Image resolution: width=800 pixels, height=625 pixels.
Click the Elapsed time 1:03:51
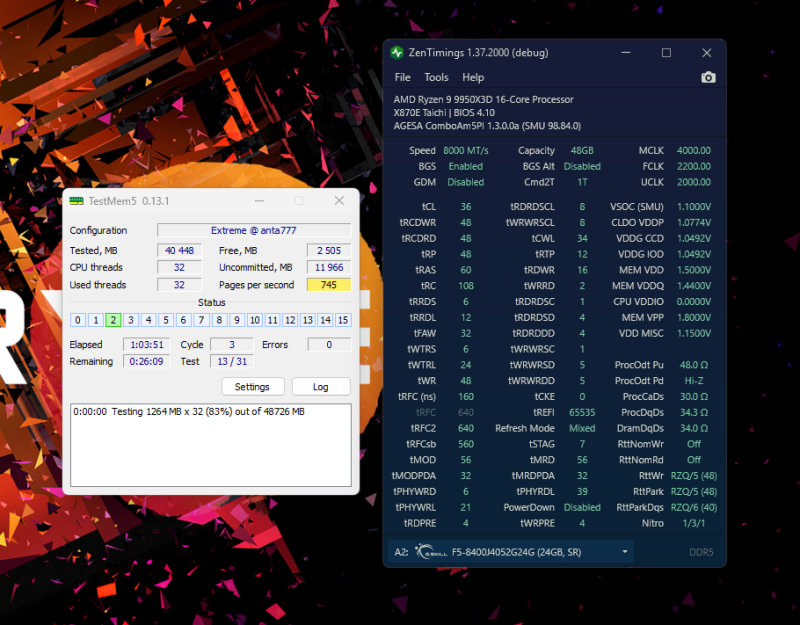click(146, 345)
